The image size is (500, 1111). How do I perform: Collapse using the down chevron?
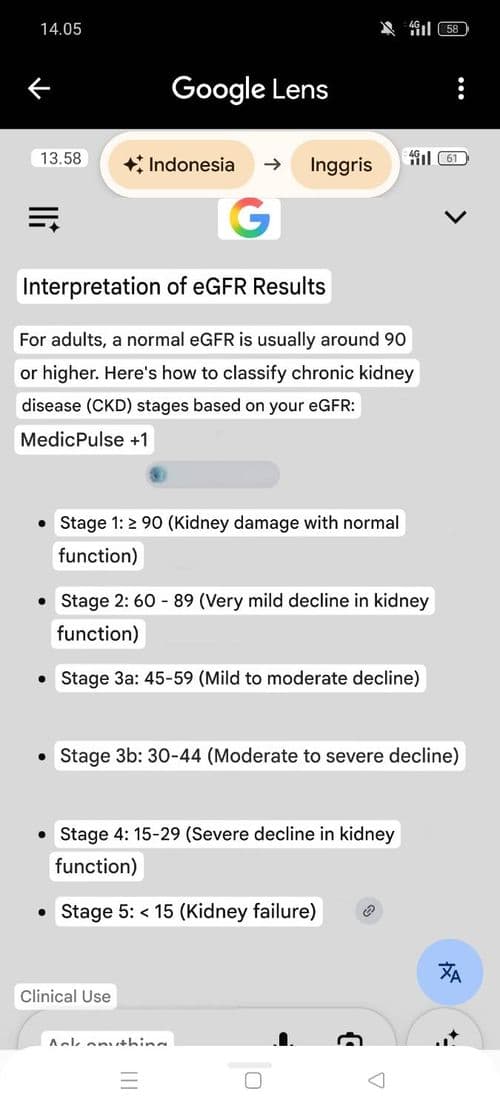pos(455,217)
